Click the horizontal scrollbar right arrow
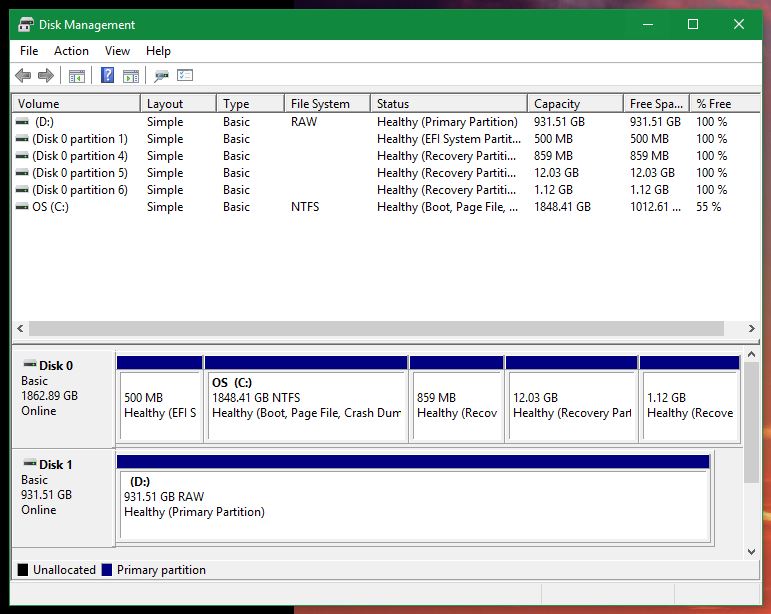 point(752,328)
